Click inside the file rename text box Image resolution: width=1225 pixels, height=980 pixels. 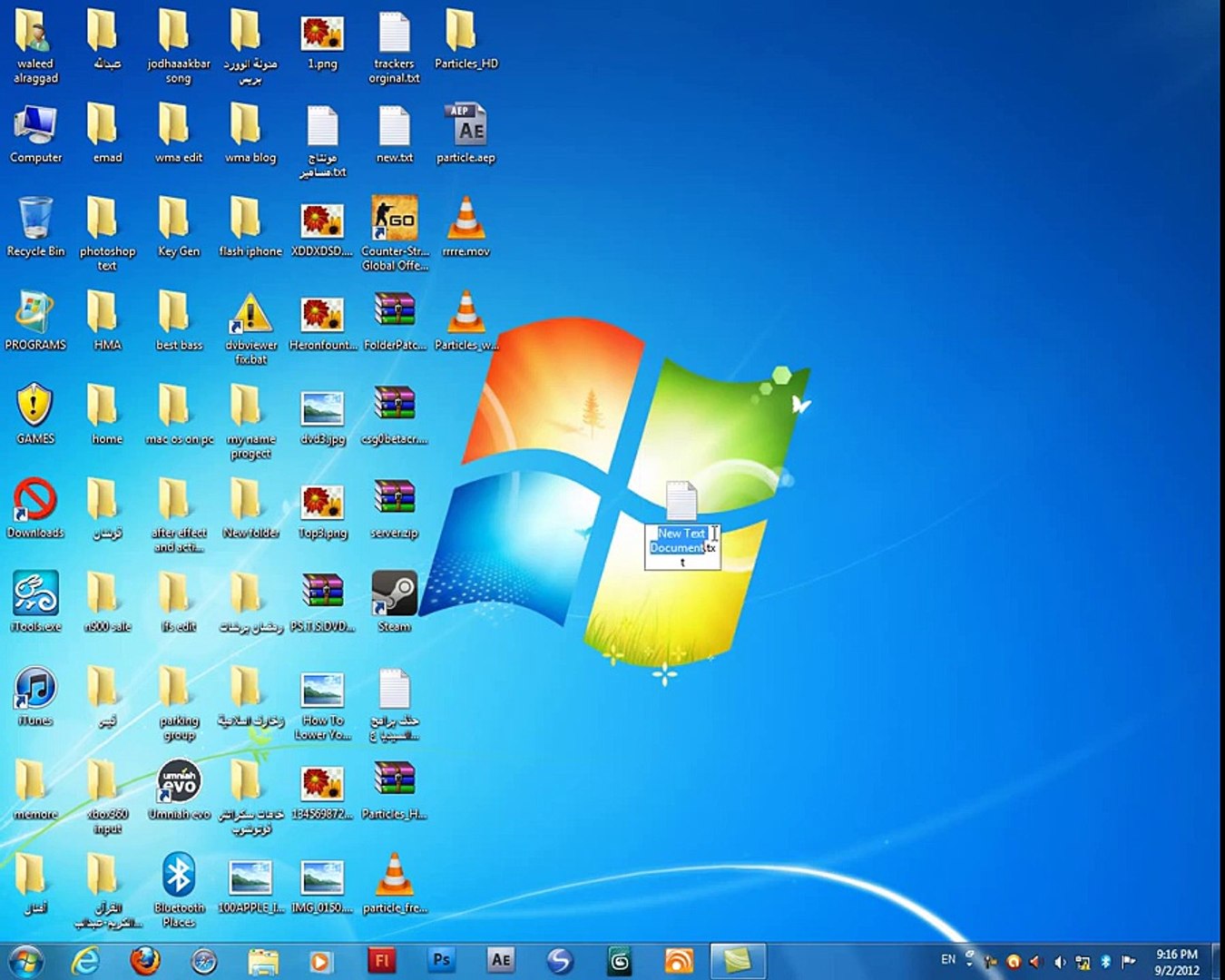(x=682, y=547)
